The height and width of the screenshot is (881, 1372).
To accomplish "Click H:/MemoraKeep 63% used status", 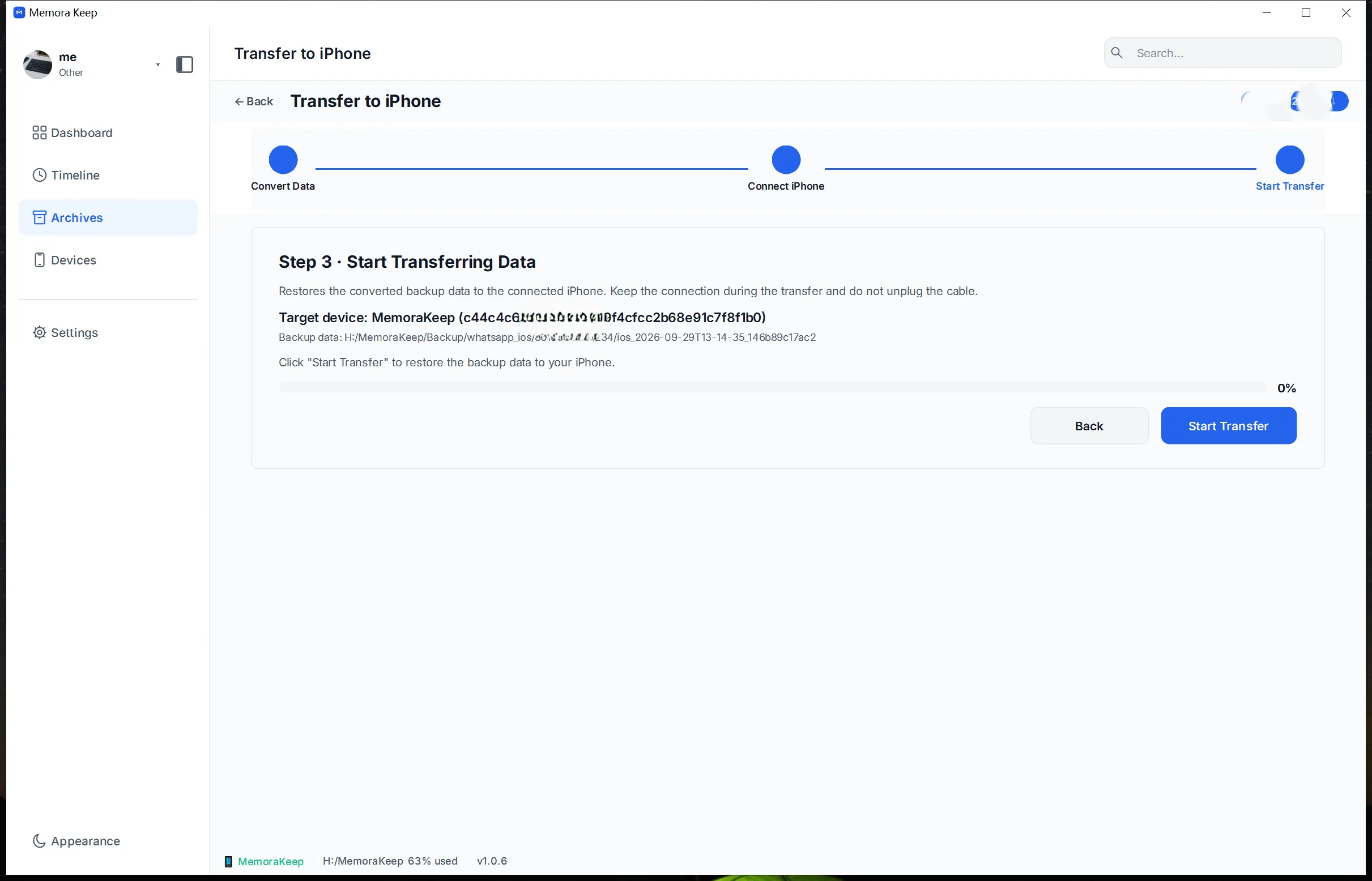I will [x=390, y=861].
